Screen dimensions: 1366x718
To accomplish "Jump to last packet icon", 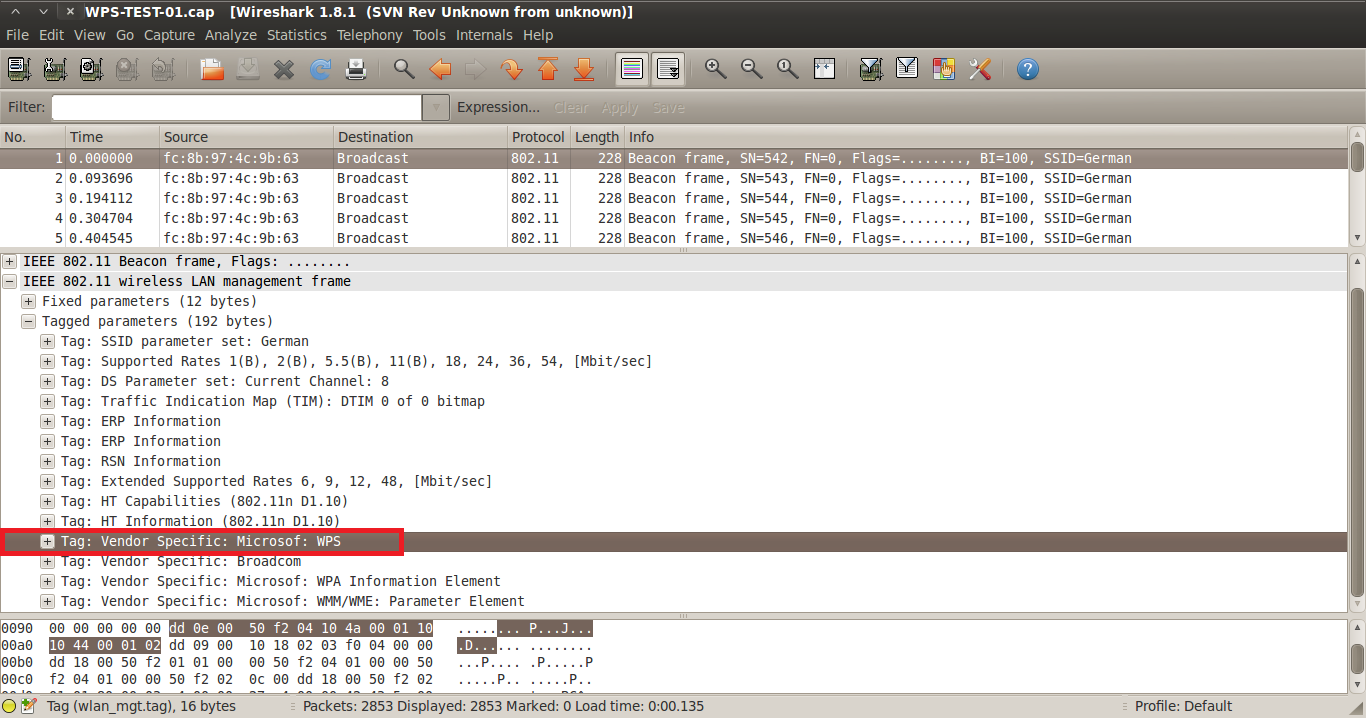I will pyautogui.click(x=584, y=69).
